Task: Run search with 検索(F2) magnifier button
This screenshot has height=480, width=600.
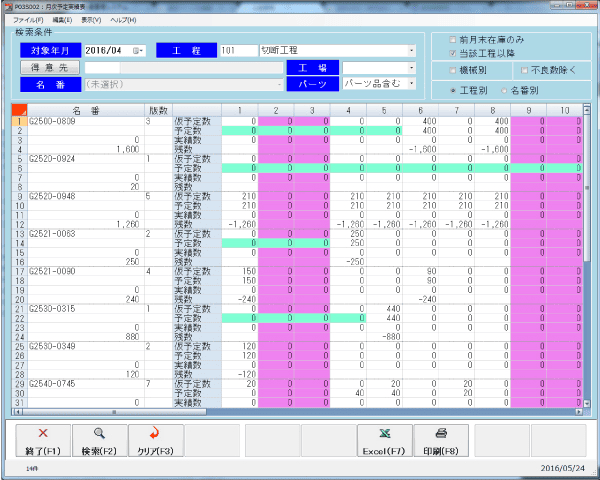Action: pyautogui.click(x=99, y=440)
